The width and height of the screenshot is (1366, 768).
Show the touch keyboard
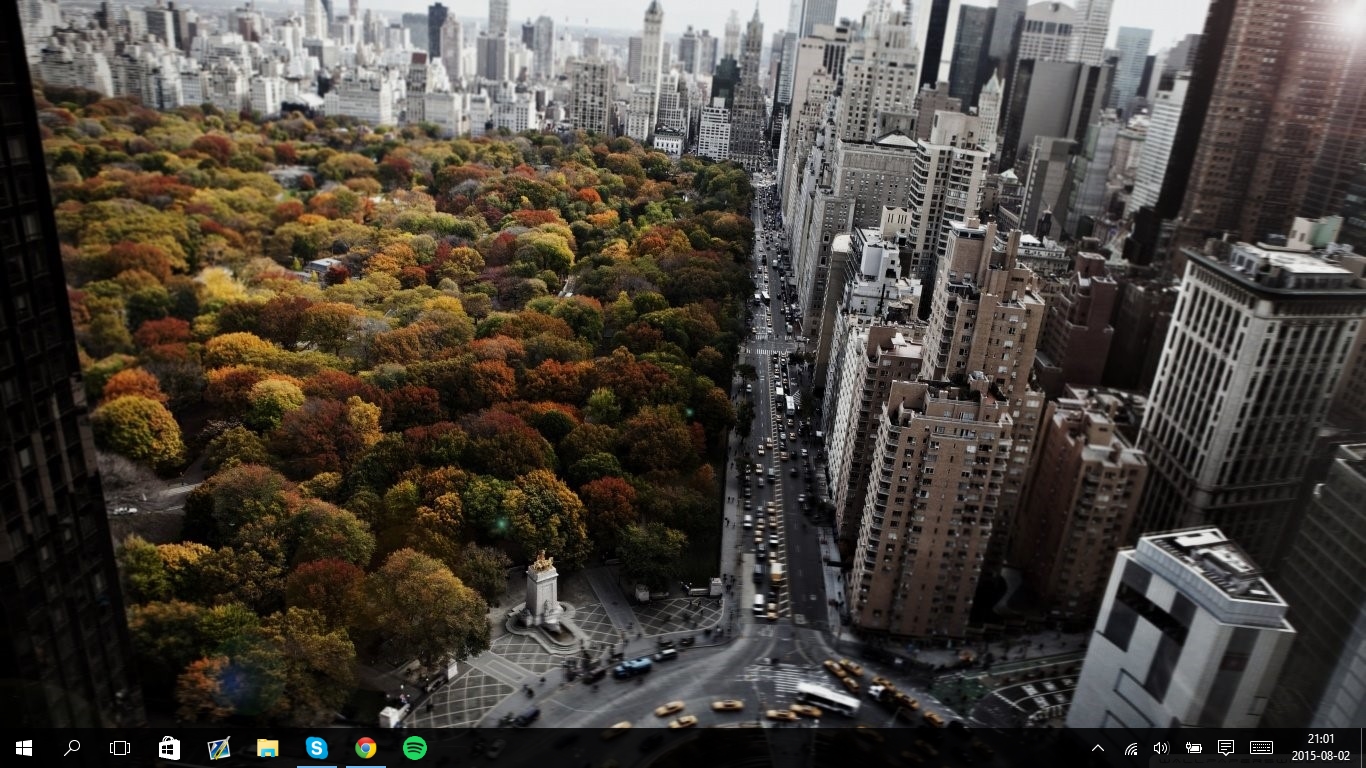[x=1261, y=748]
